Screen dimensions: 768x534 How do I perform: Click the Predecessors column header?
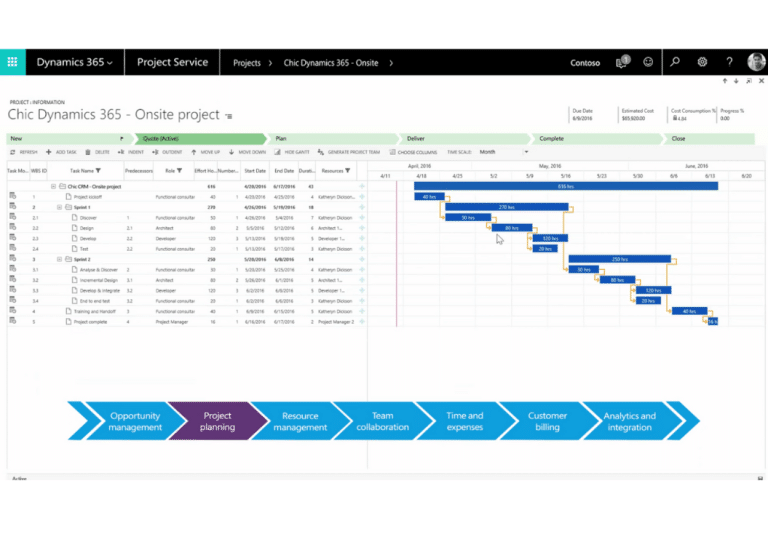pos(139,170)
